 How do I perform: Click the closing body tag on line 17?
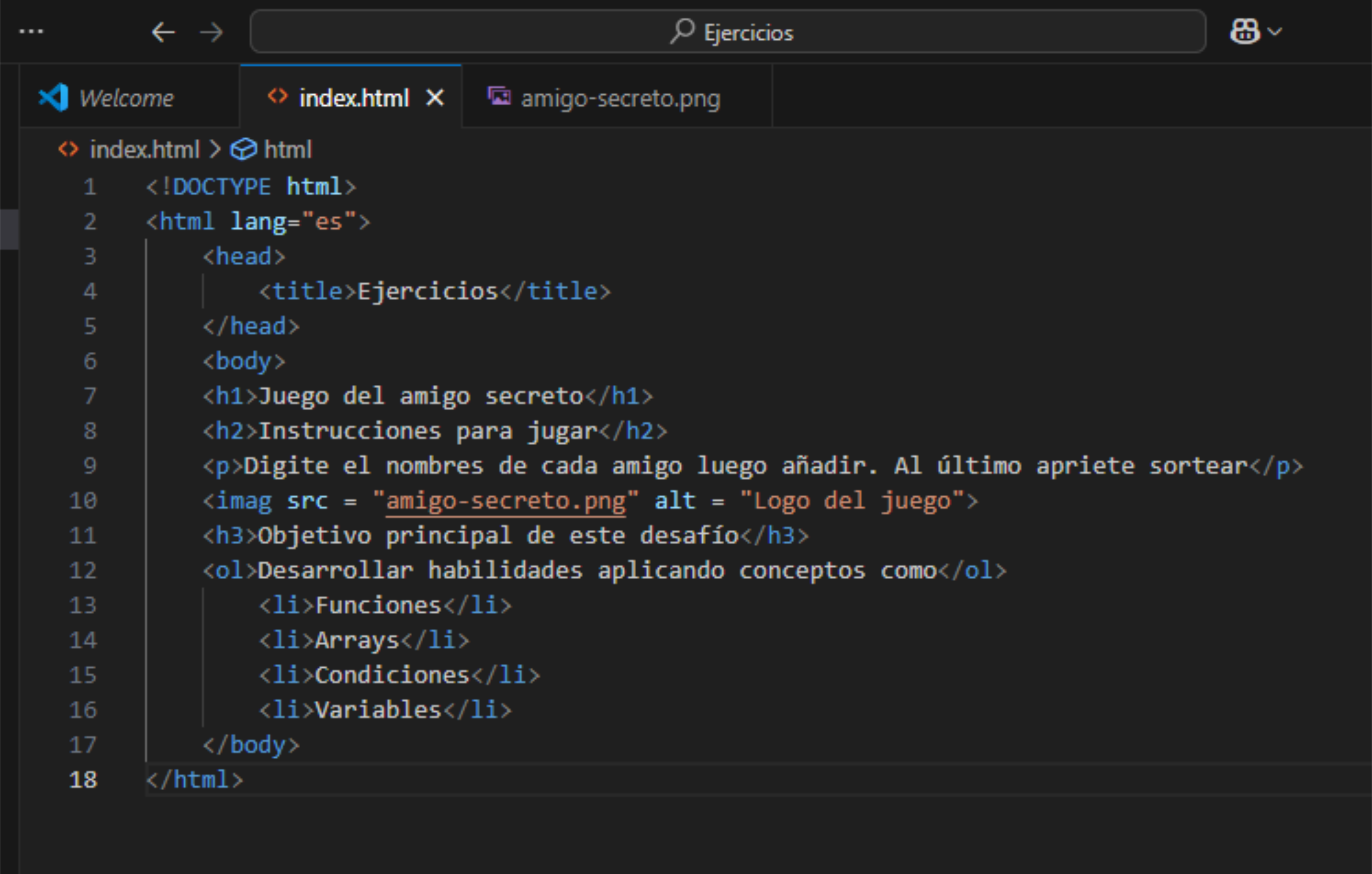click(251, 745)
